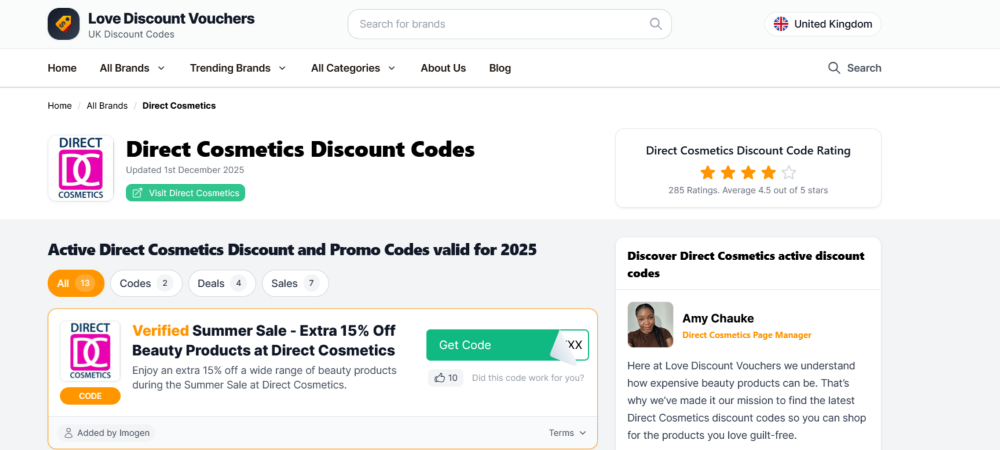
Task: Open the Trending Brands dropdown
Action: pyautogui.click(x=238, y=68)
